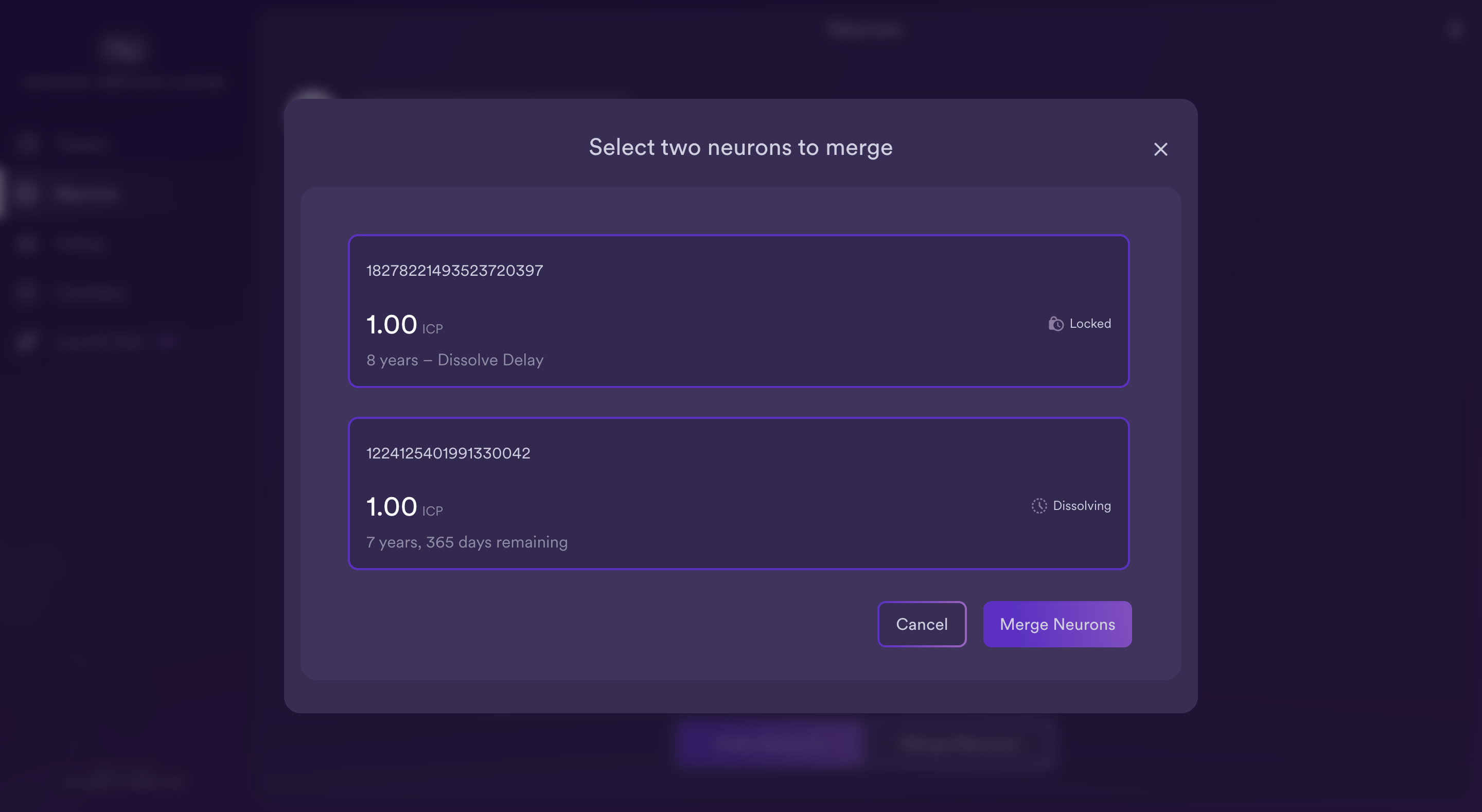Click the Dissolving clock icon
Viewport: 1482px width, 812px height.
click(1039, 505)
